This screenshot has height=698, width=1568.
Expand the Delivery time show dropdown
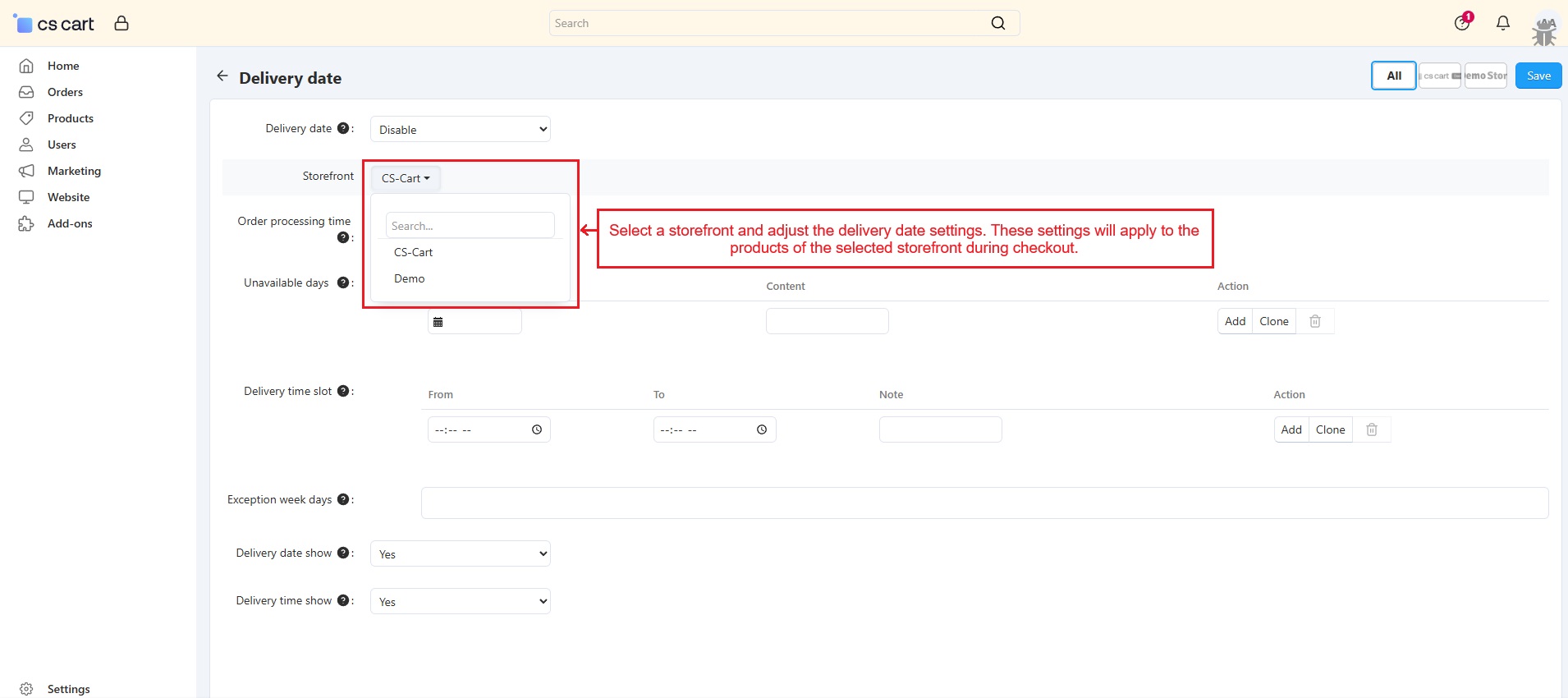click(460, 602)
